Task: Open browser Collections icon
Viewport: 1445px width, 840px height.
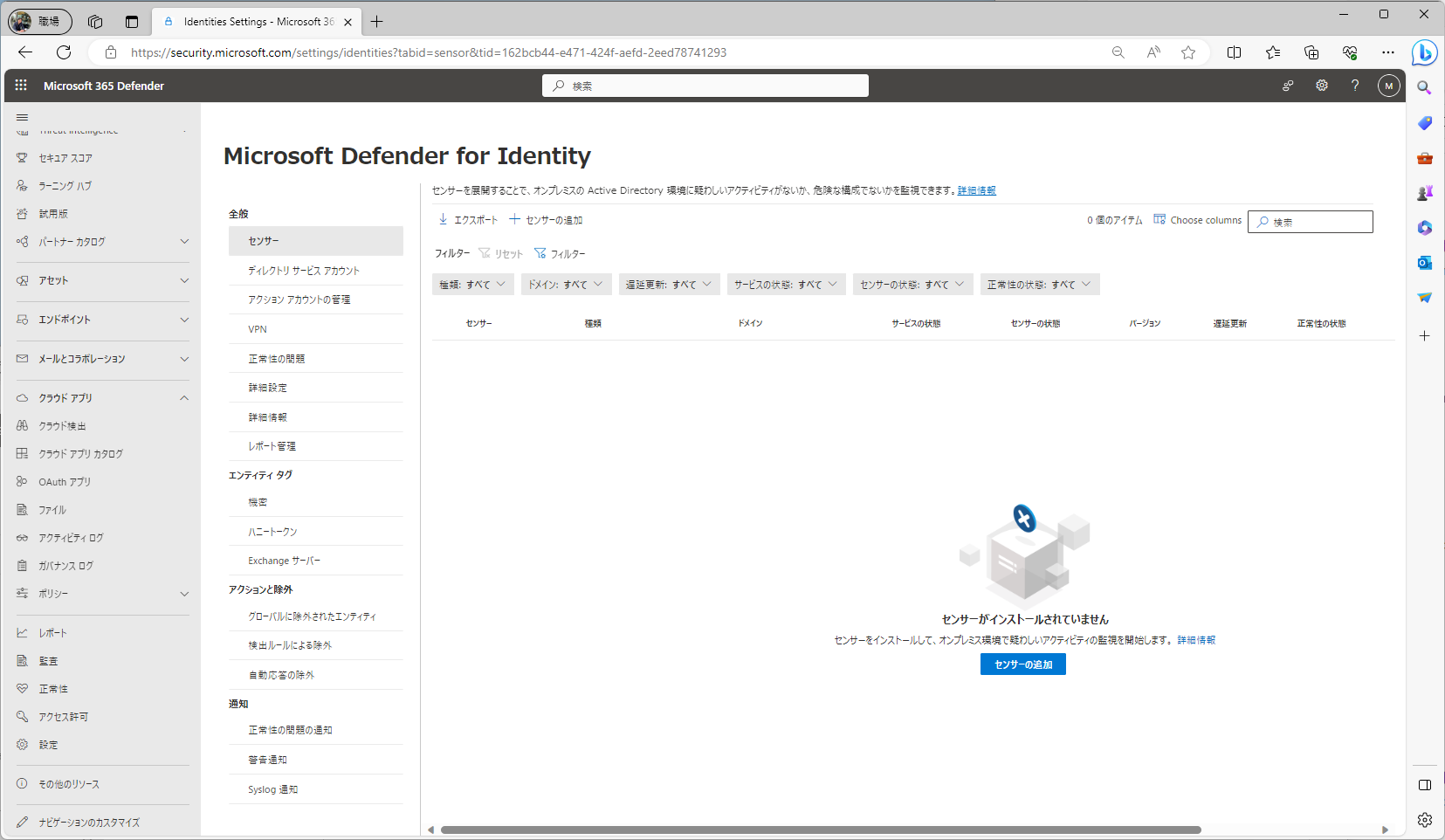Action: [1311, 52]
